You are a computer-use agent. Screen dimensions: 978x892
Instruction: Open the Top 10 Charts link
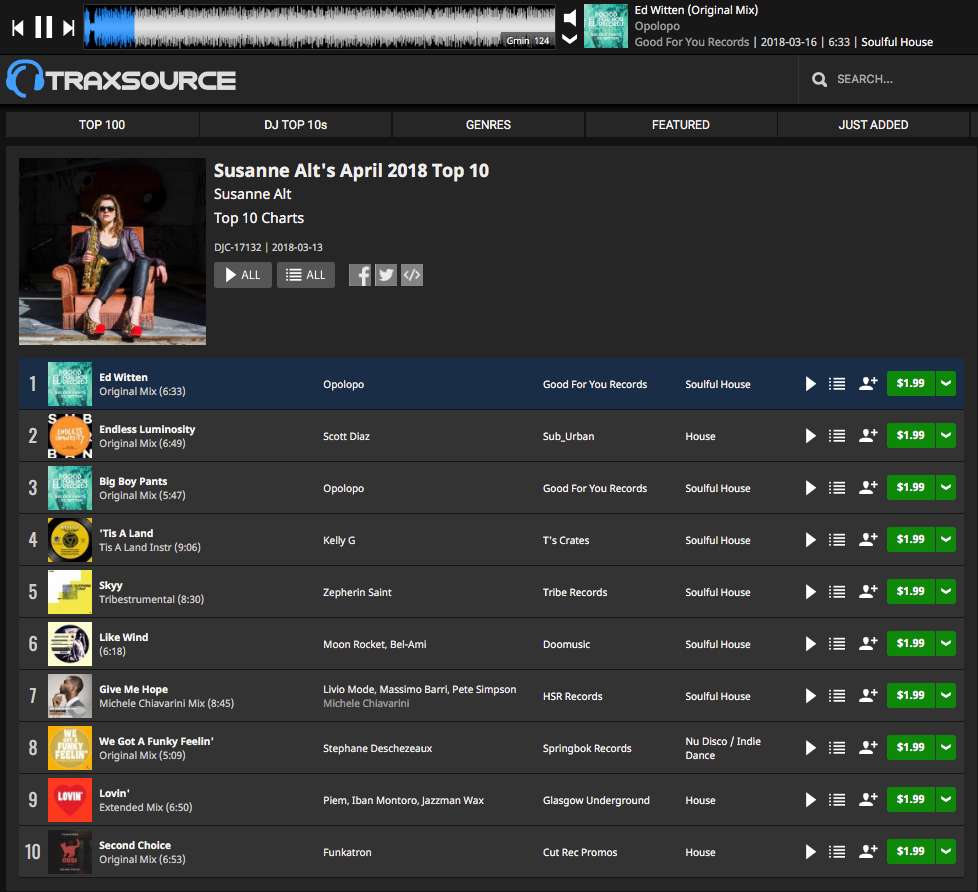(x=259, y=218)
